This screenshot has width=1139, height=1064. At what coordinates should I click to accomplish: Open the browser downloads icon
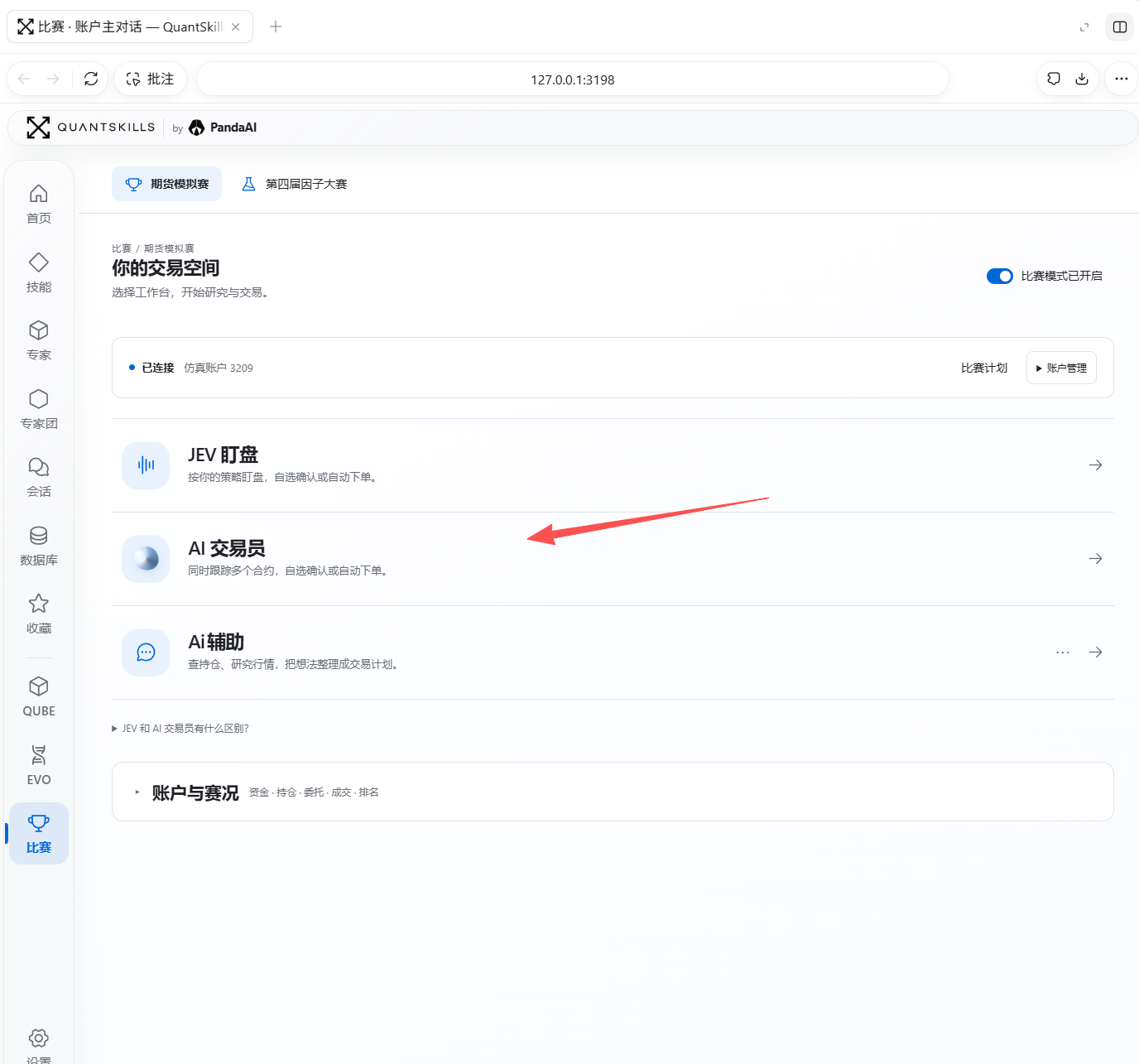pos(1081,79)
